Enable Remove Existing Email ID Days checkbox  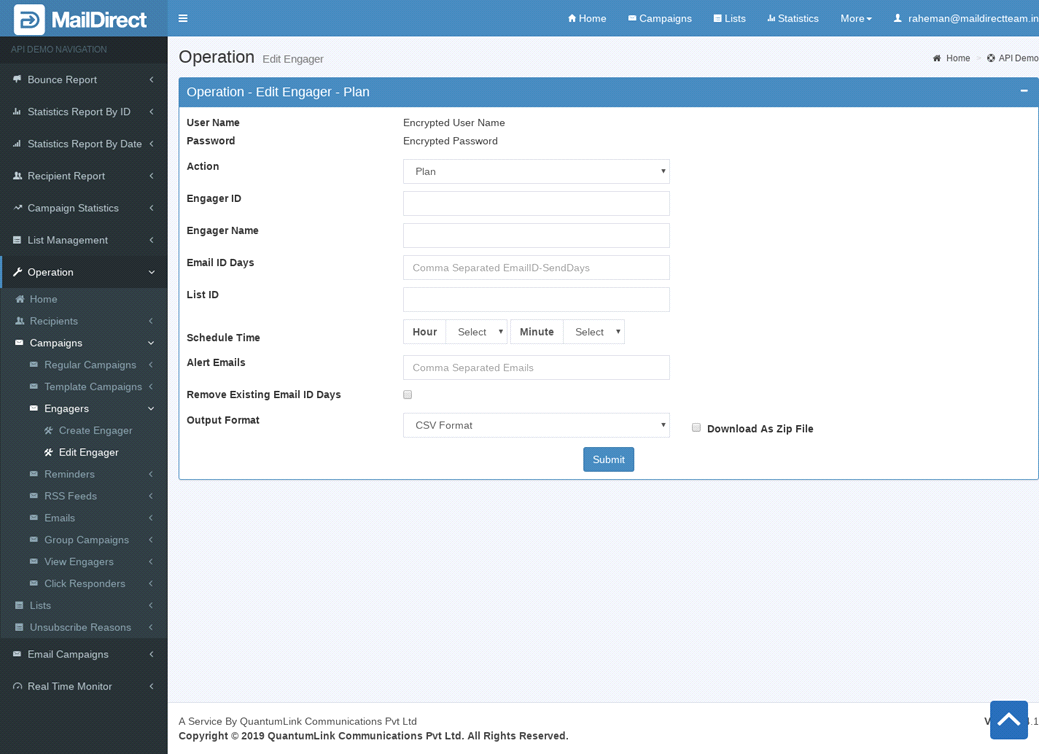coord(407,395)
